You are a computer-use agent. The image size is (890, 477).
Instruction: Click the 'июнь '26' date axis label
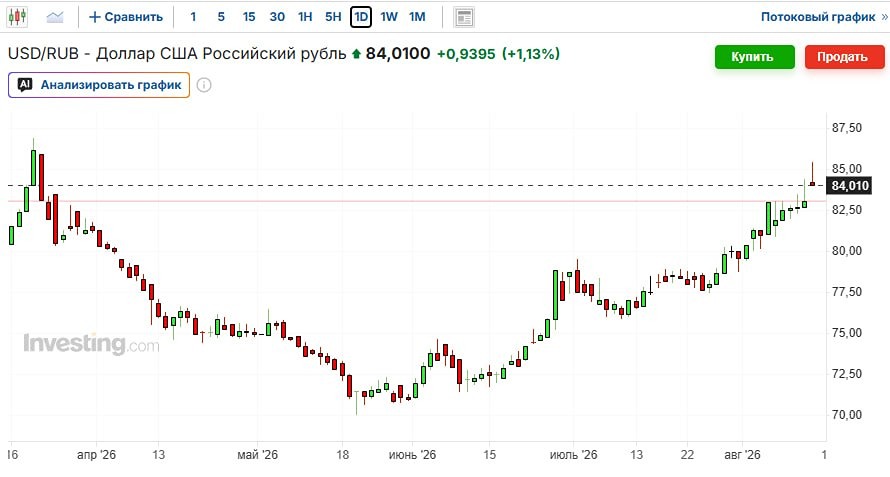click(412, 455)
